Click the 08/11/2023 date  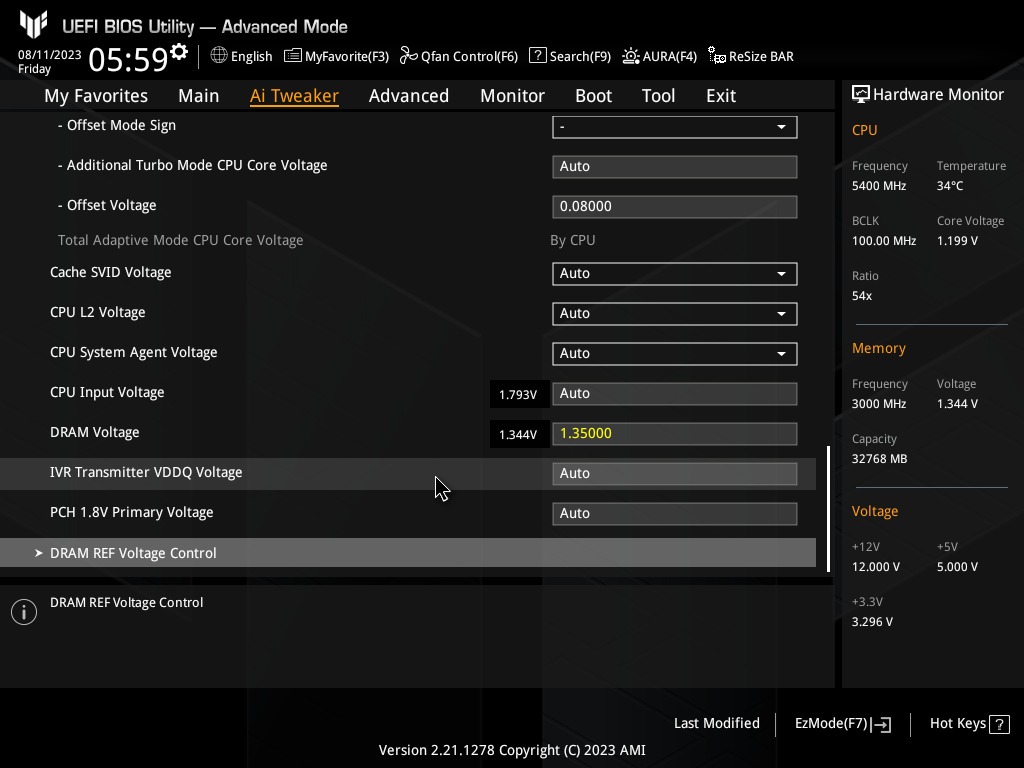tap(50, 55)
